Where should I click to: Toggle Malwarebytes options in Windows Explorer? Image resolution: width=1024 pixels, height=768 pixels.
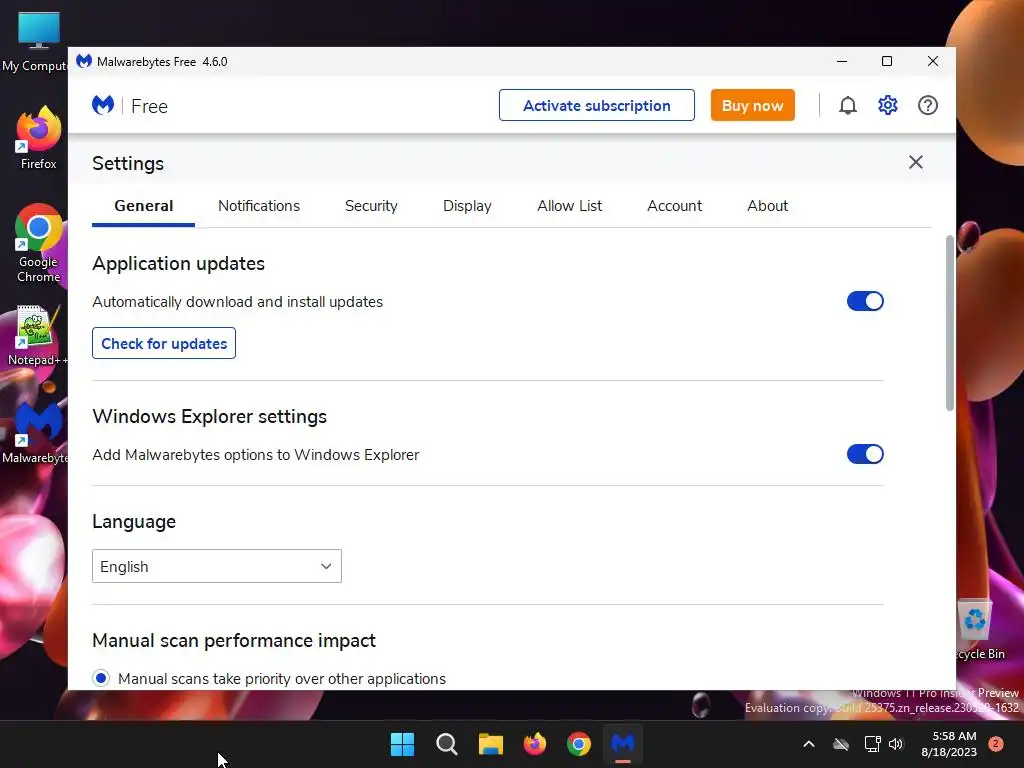[865, 454]
